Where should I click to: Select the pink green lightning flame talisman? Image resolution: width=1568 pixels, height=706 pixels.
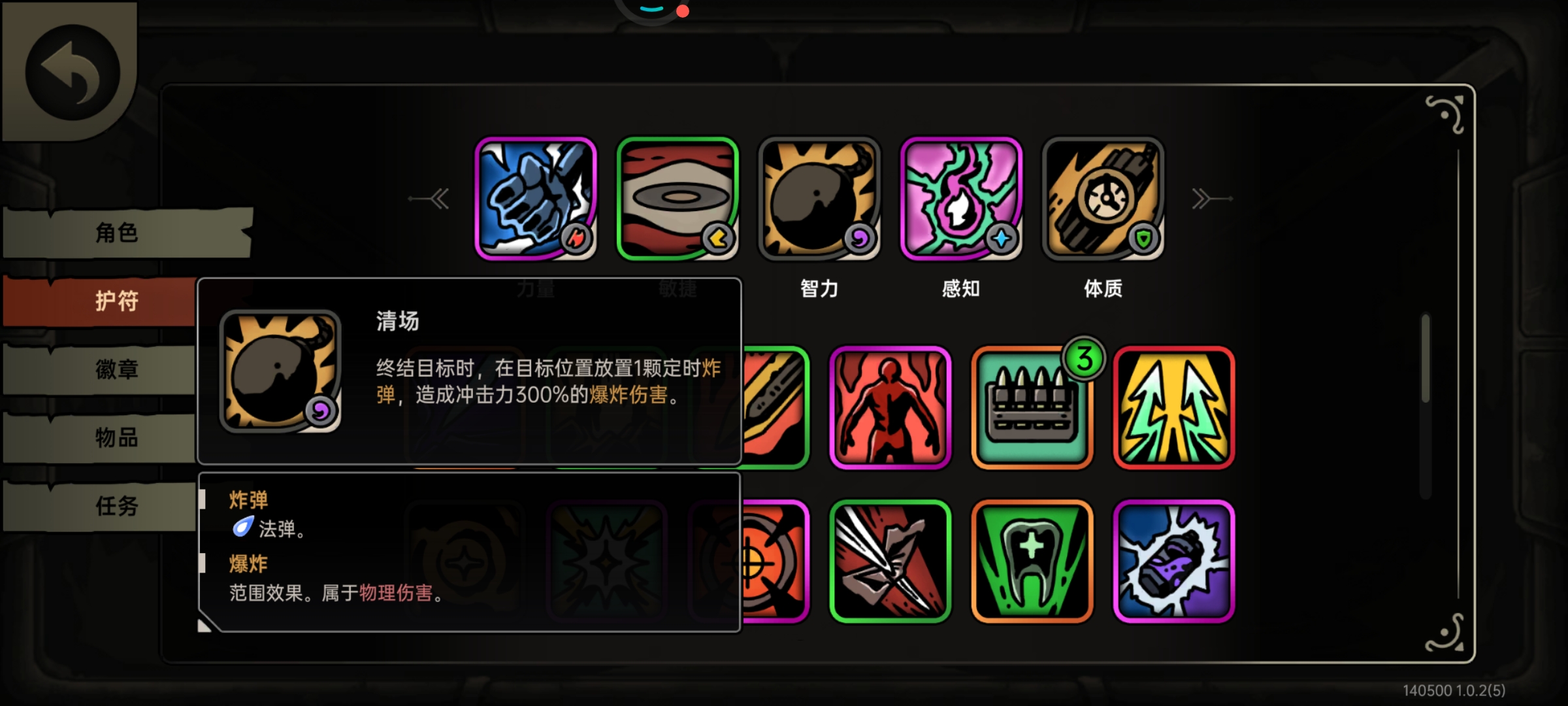[x=961, y=198]
